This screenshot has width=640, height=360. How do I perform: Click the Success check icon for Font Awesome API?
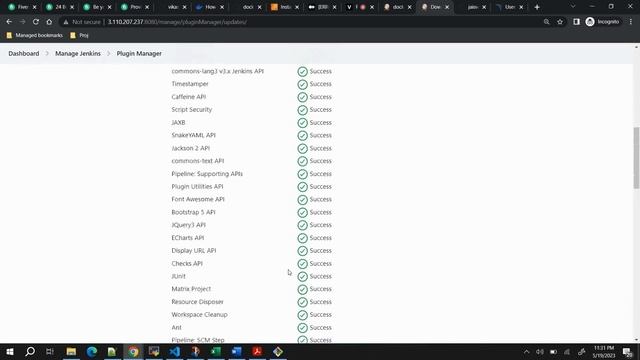coord(302,200)
